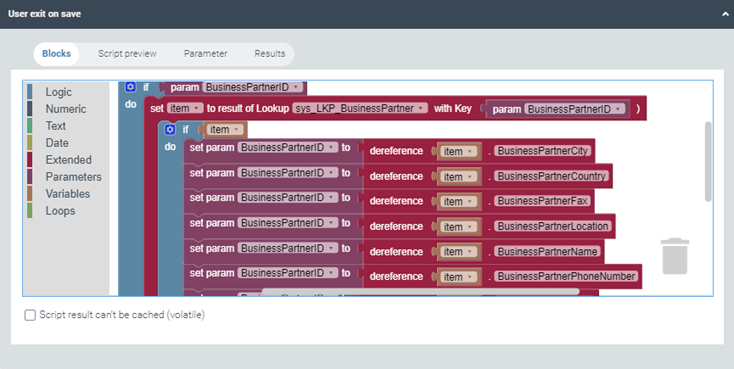734x369 pixels.
Task: Open item dropdown in BusinessPartnerFax row
Action: click(458, 201)
